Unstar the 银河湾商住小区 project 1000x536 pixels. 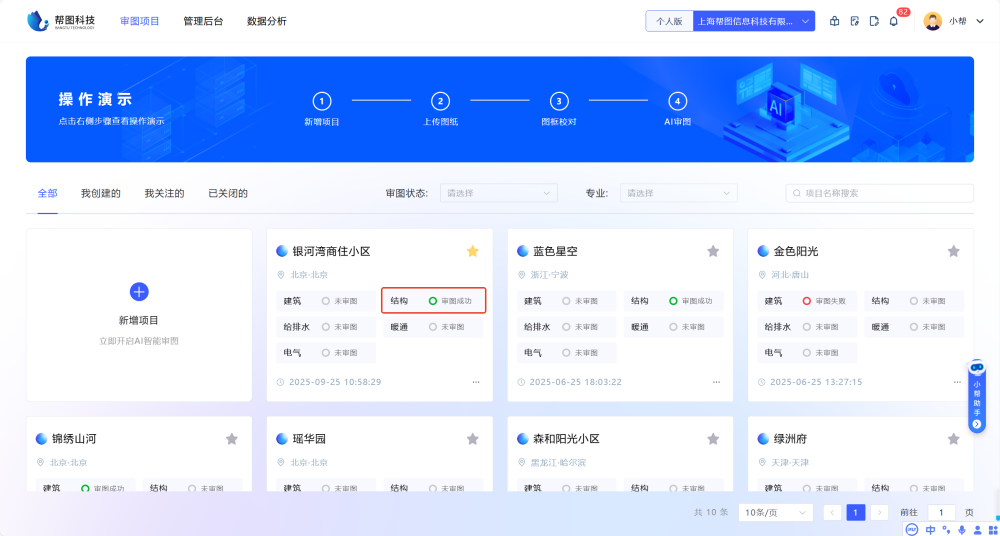coord(472,251)
